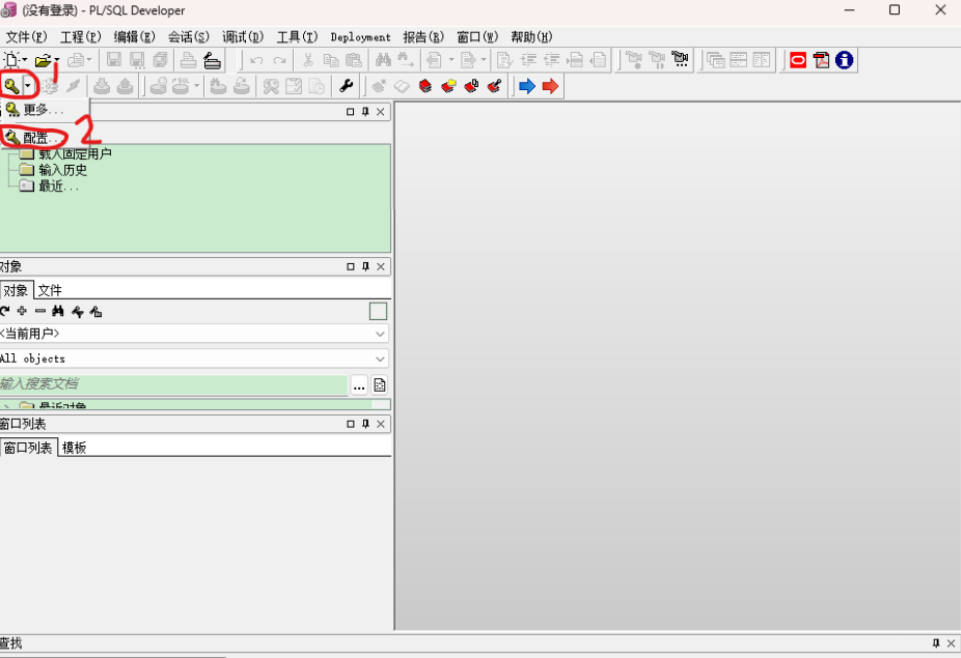The width and height of the screenshot is (961, 658).
Task: Click the Open folder toolbar icon
Action: coord(42,60)
